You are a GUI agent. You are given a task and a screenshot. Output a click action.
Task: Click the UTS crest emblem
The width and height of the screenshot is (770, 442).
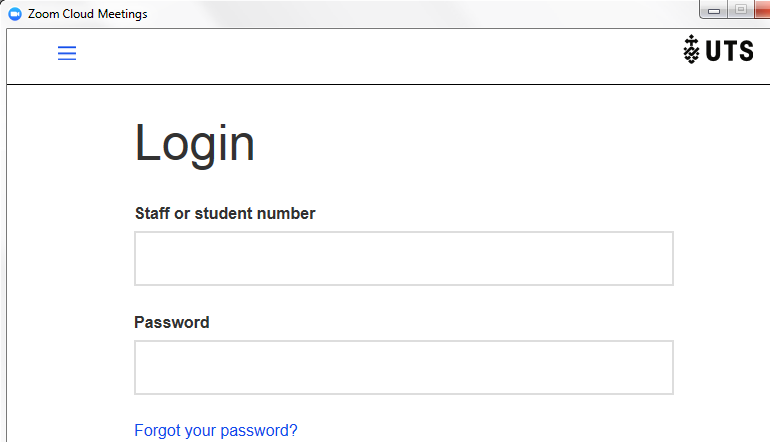[x=691, y=51]
